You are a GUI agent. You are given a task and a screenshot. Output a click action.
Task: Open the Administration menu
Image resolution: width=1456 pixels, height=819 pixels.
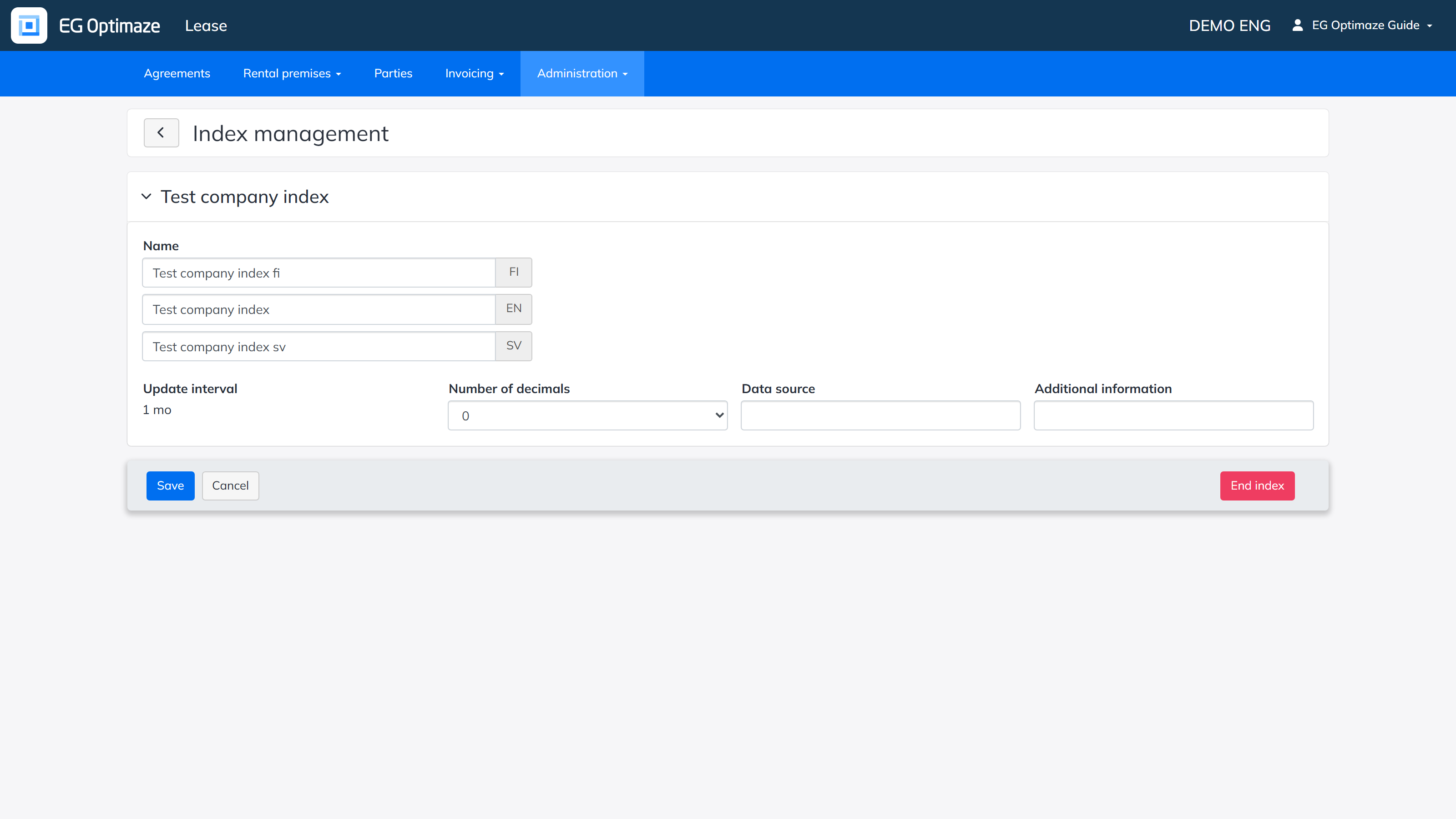[x=582, y=73]
